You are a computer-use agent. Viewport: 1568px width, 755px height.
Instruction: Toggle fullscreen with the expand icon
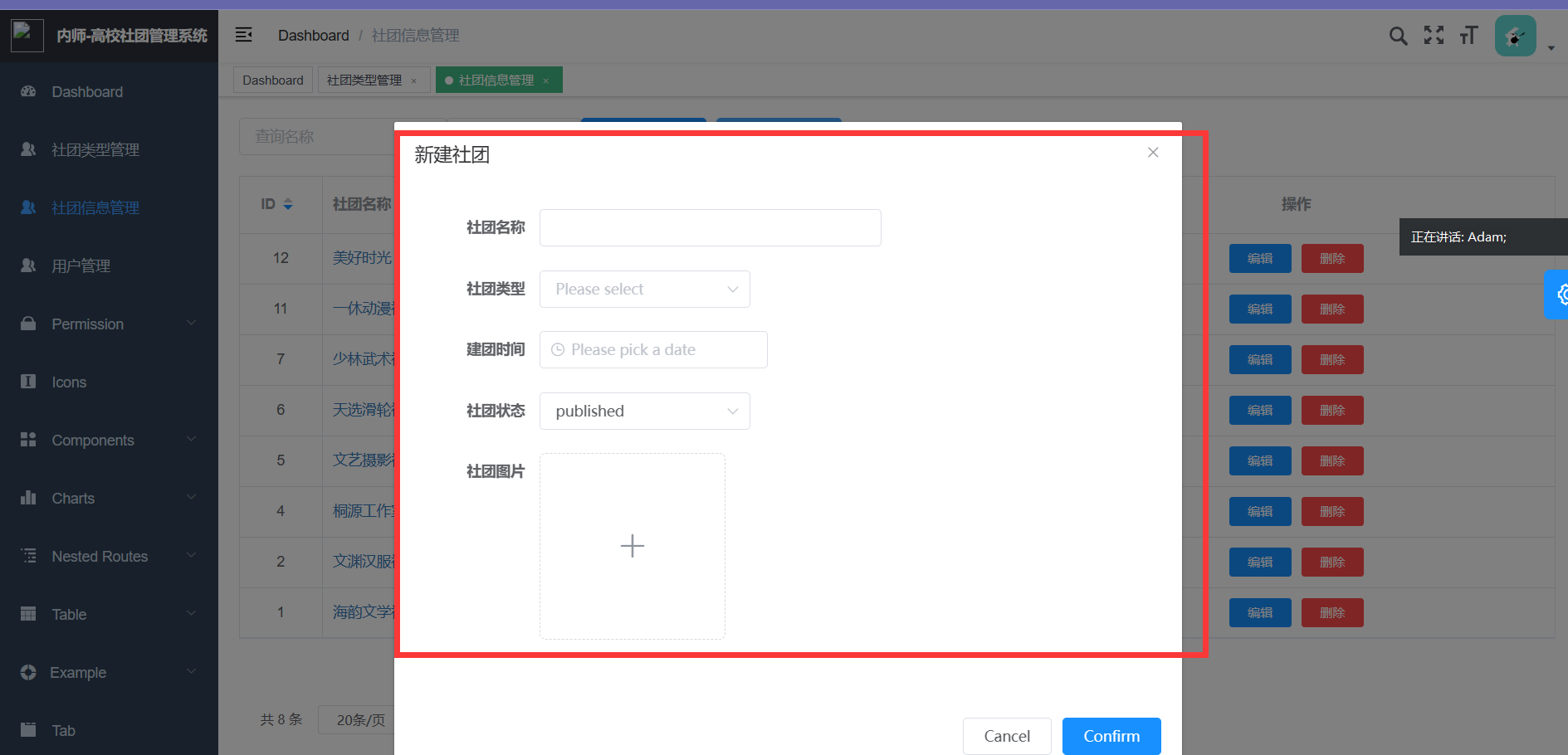(1434, 36)
